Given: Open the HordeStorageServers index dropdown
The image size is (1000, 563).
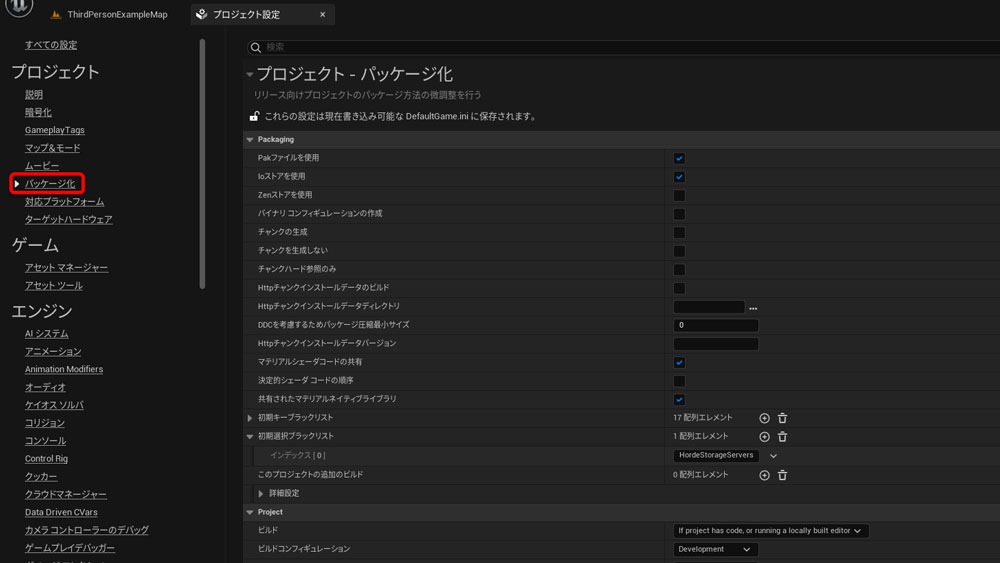Looking at the screenshot, I should pyautogui.click(x=716, y=455).
